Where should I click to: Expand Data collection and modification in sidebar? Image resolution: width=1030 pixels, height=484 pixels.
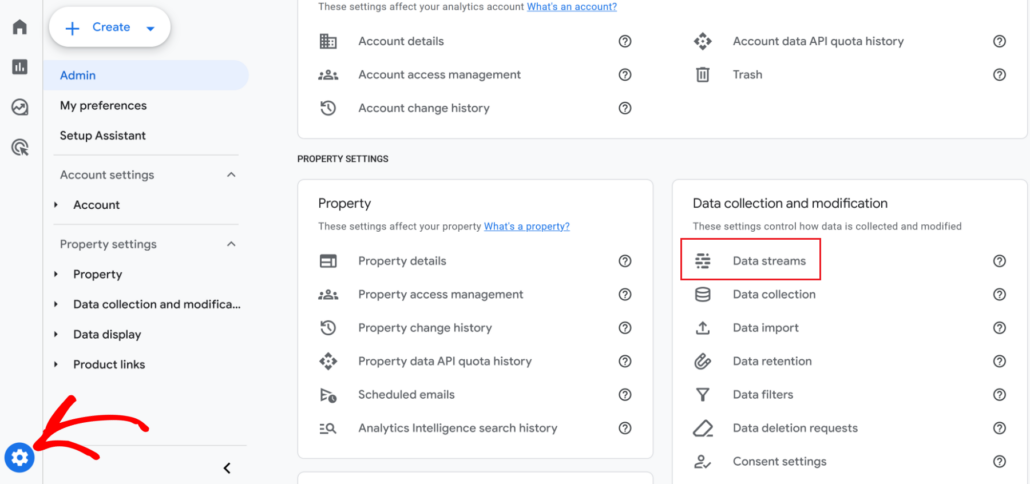click(x=56, y=305)
